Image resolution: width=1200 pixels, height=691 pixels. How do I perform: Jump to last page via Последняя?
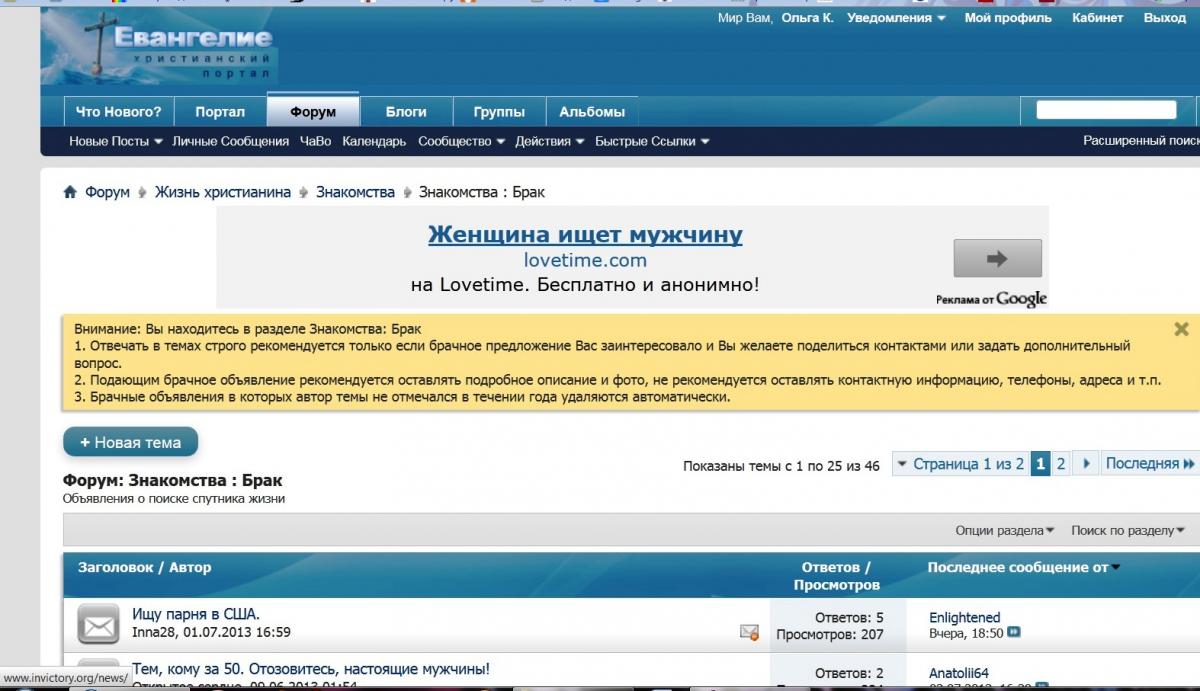[x=1150, y=463]
